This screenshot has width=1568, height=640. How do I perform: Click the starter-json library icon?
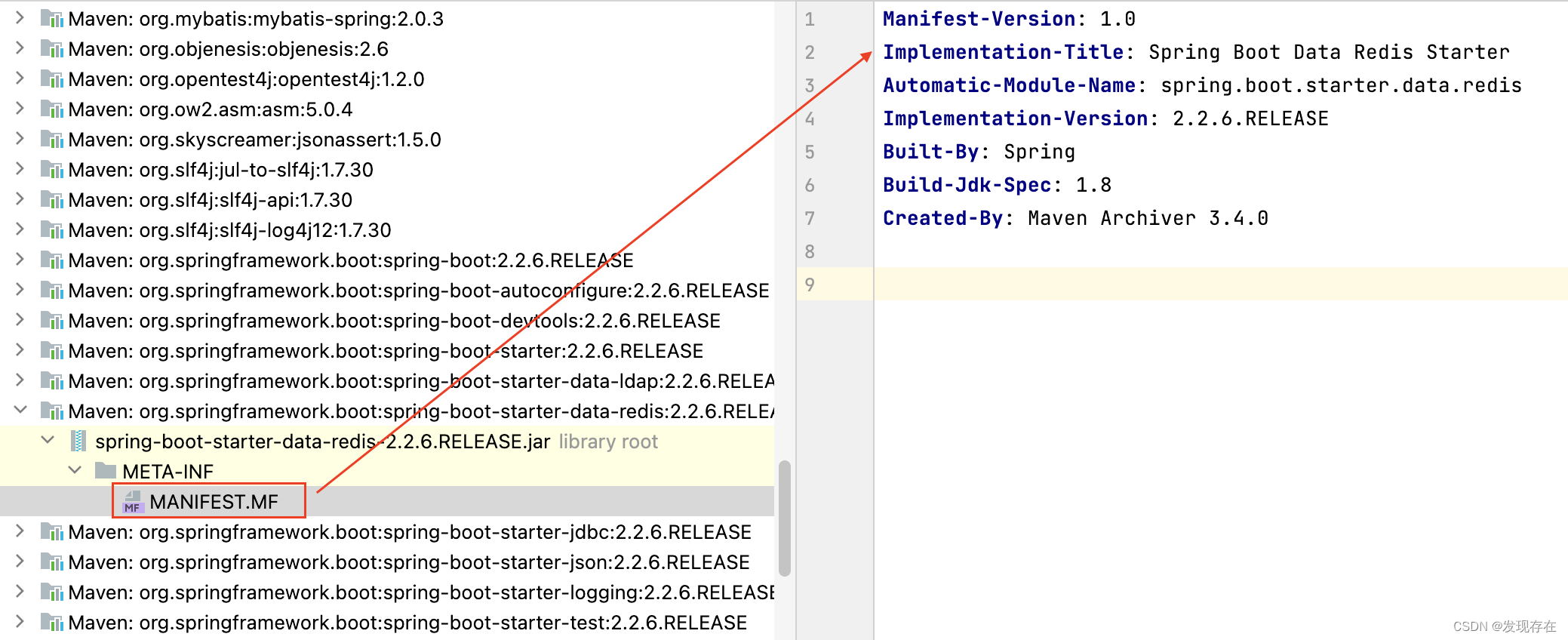coord(51,562)
